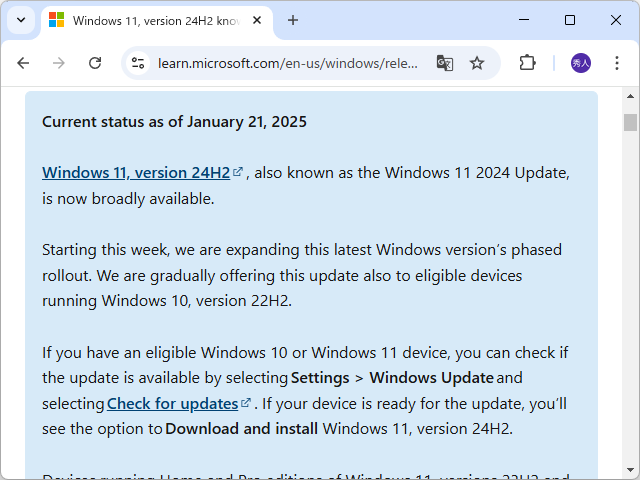Image resolution: width=640 pixels, height=480 pixels.
Task: Close the Windows 11 24H2 tab
Action: coord(260,20)
